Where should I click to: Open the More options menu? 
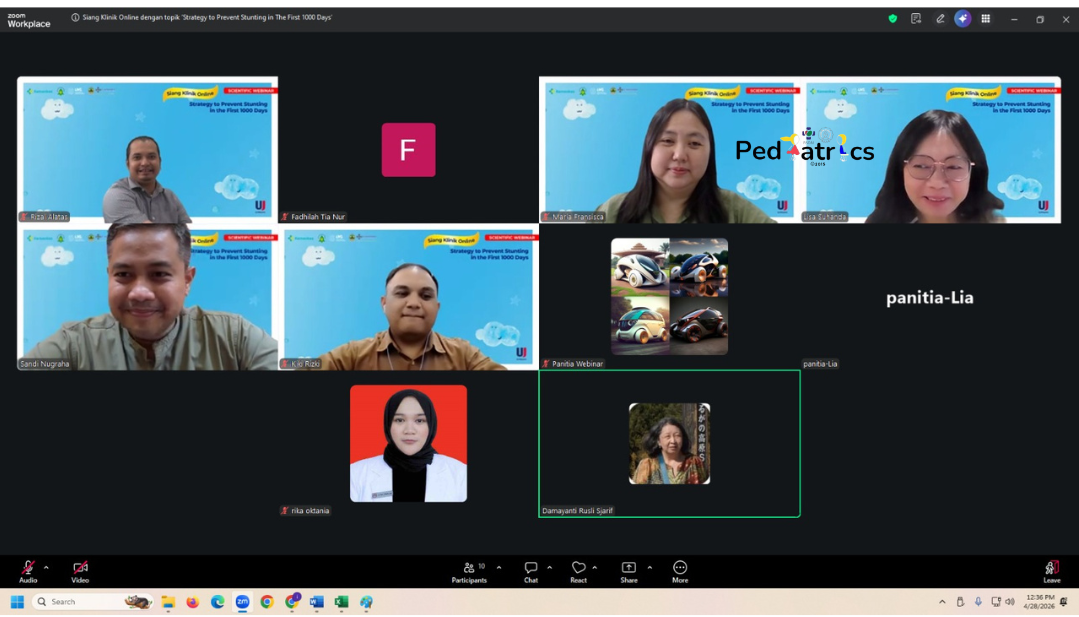click(x=680, y=570)
